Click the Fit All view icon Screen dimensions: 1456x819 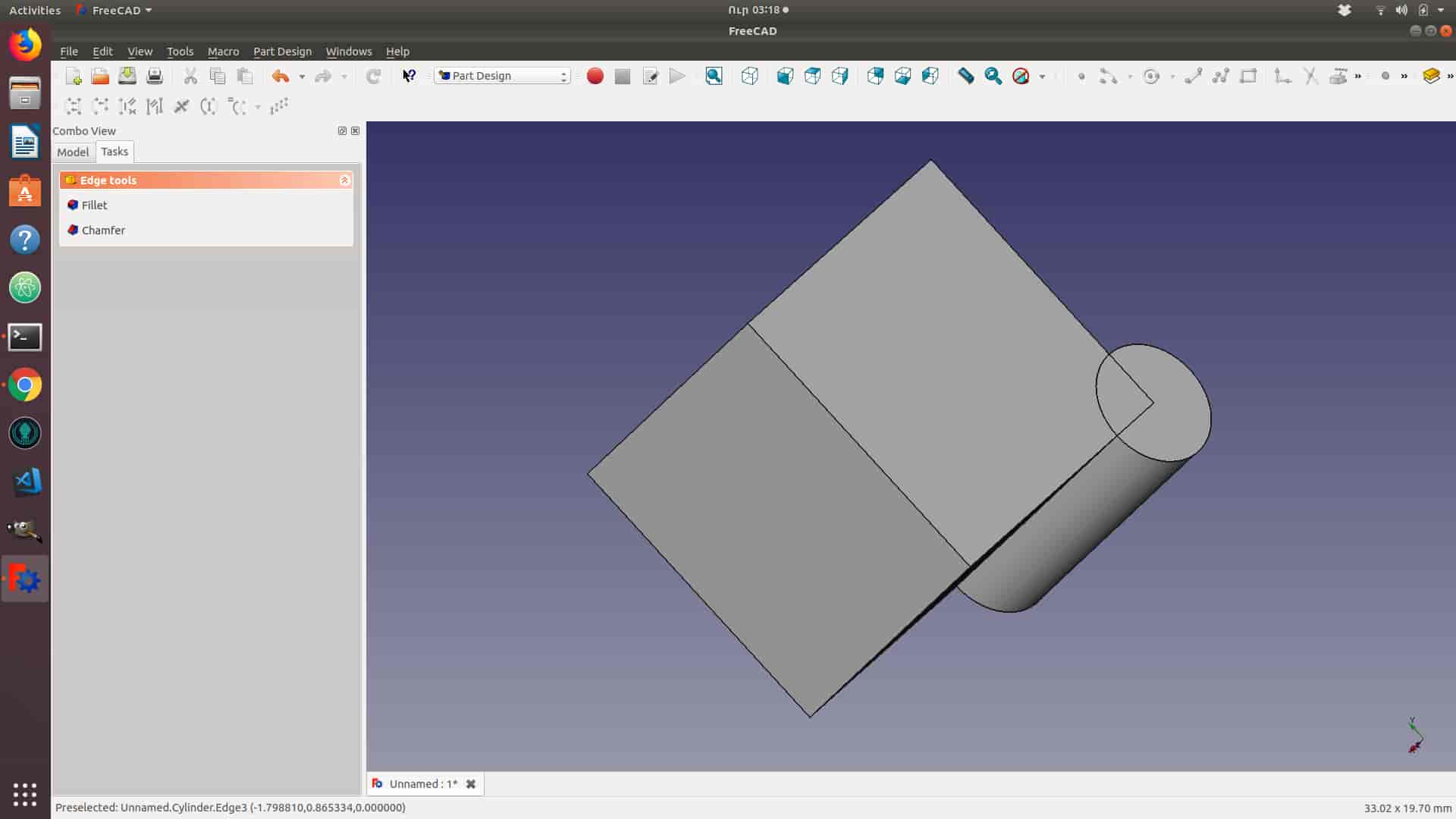pyautogui.click(x=714, y=76)
